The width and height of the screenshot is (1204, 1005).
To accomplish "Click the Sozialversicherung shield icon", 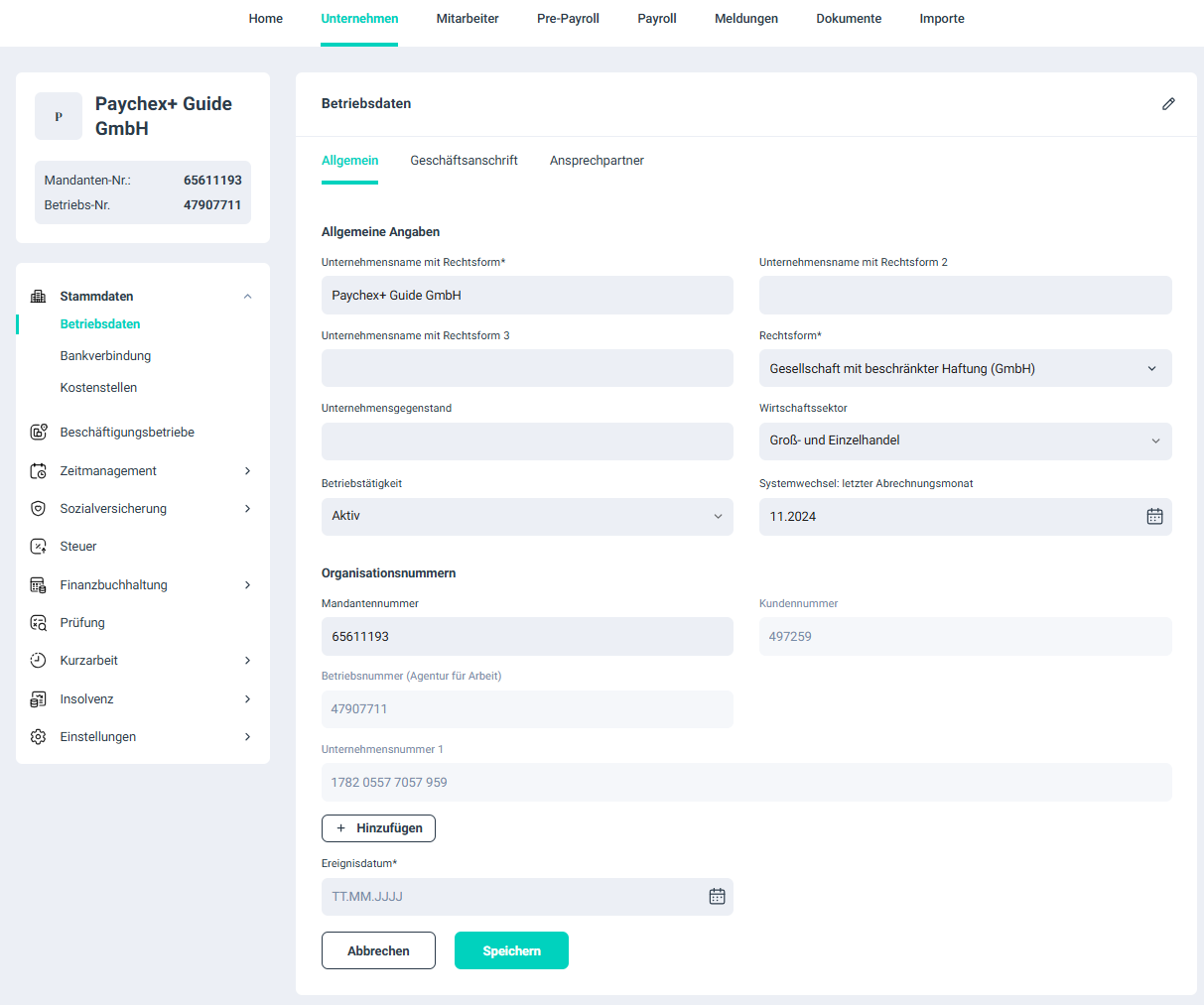I will pos(39,509).
